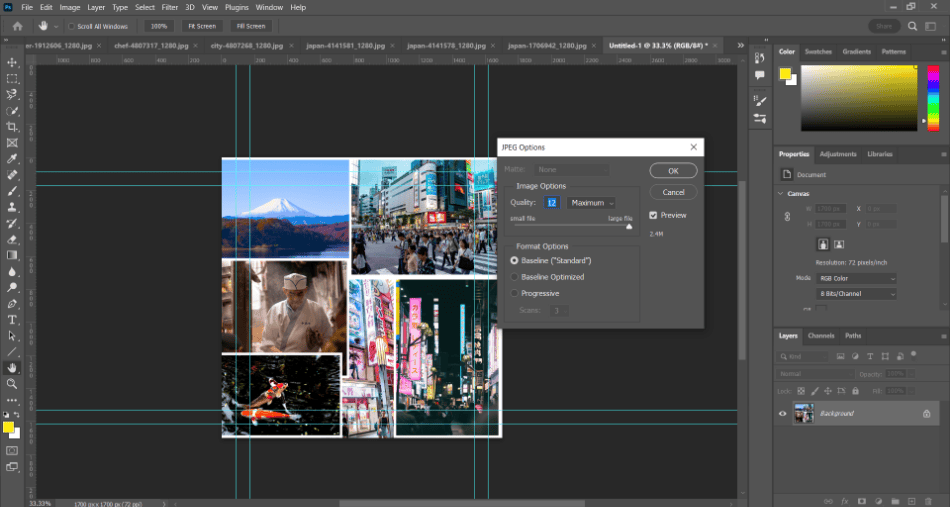Choose Progressive format option
This screenshot has height=507, width=950.
514,293
